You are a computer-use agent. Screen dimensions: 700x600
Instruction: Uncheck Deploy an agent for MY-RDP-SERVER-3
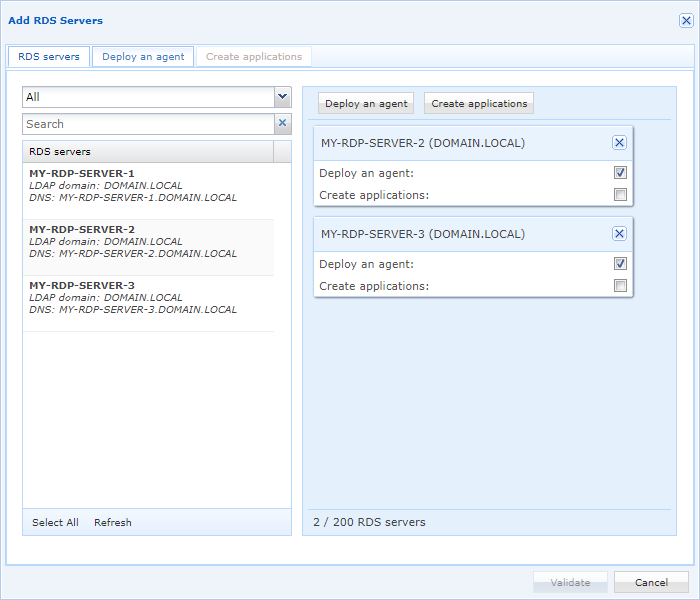620,264
